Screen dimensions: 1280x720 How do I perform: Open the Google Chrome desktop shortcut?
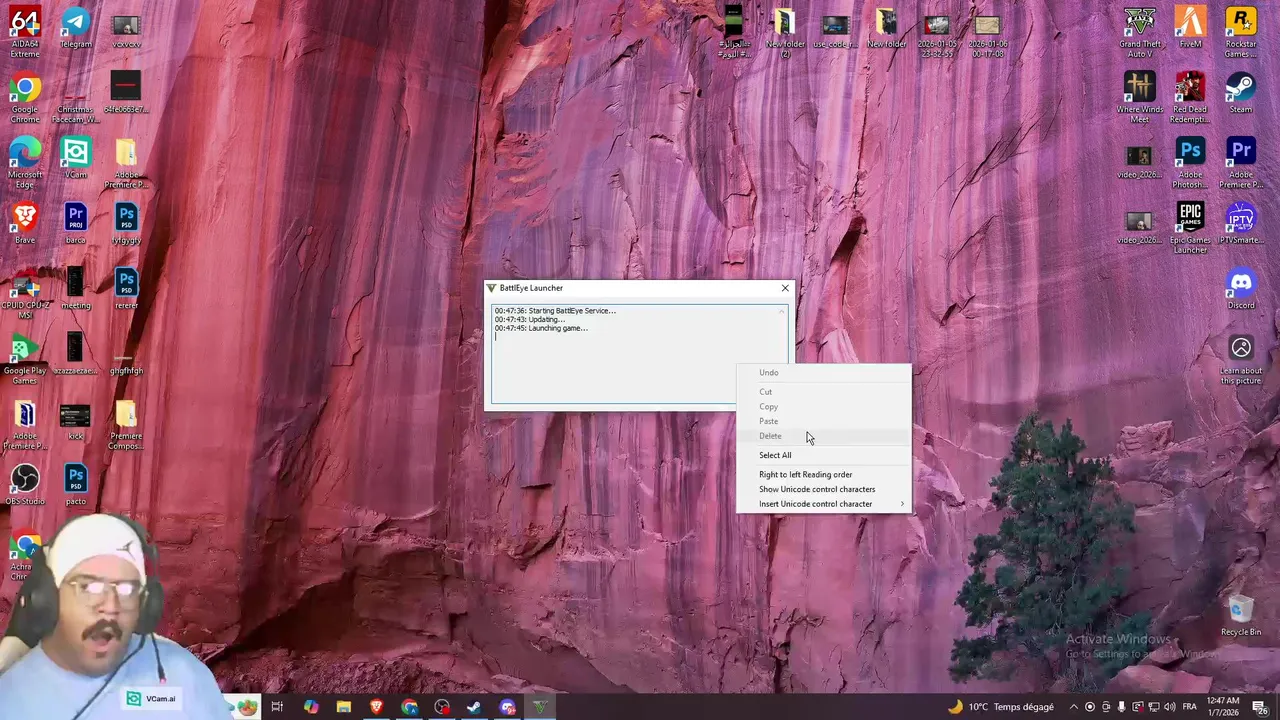(25, 100)
